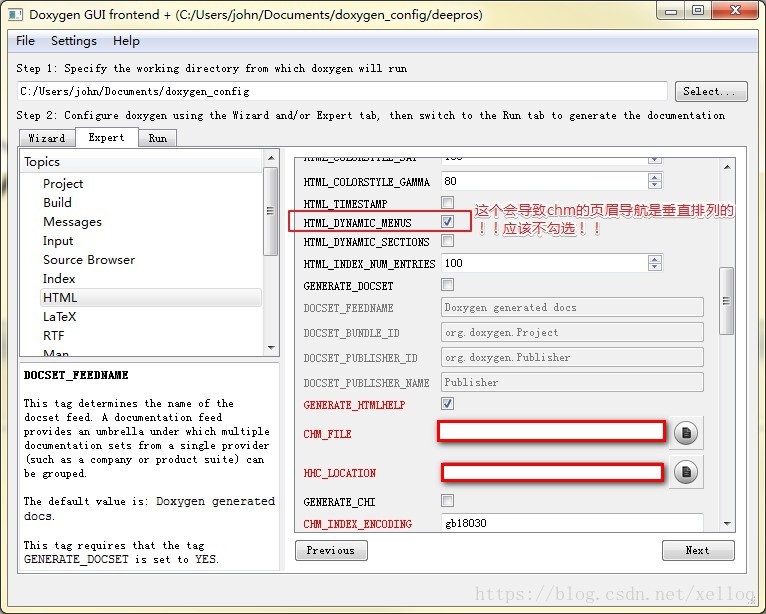Switch to the Expert tab
766x614 pixels.
pos(106,137)
